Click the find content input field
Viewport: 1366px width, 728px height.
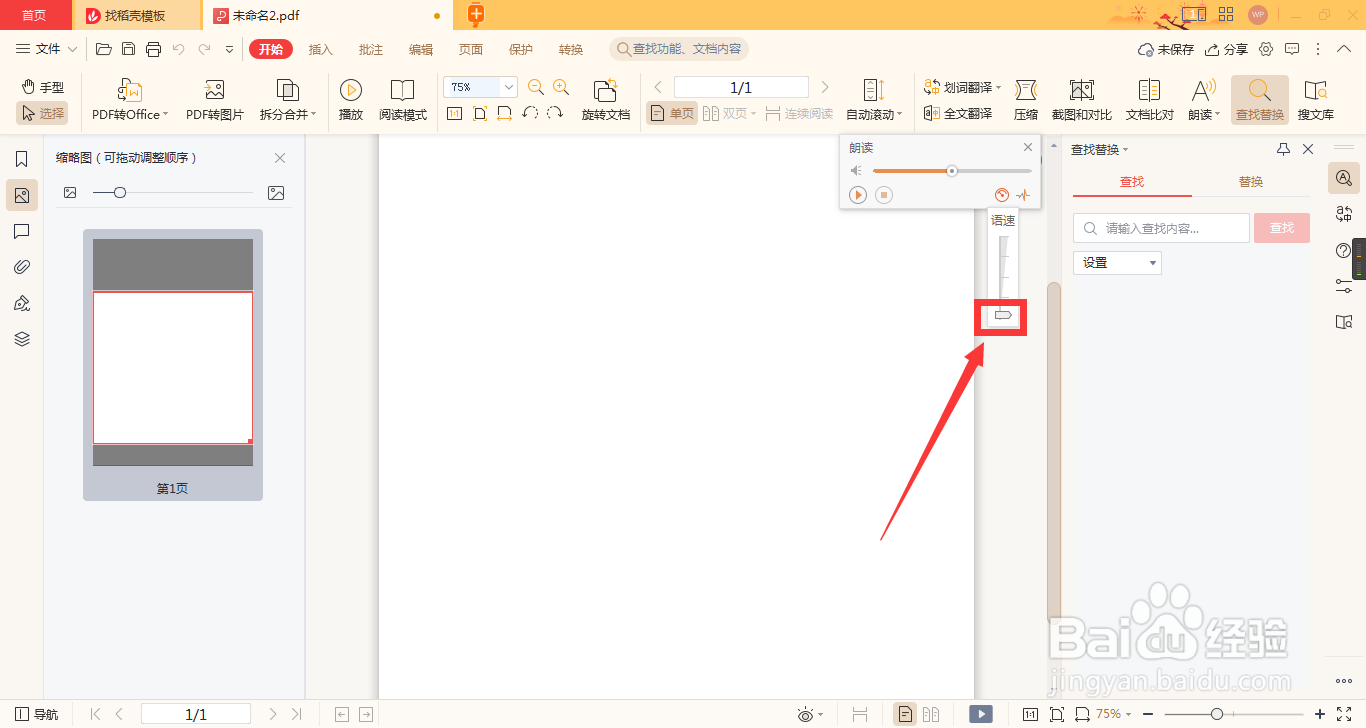click(1161, 228)
